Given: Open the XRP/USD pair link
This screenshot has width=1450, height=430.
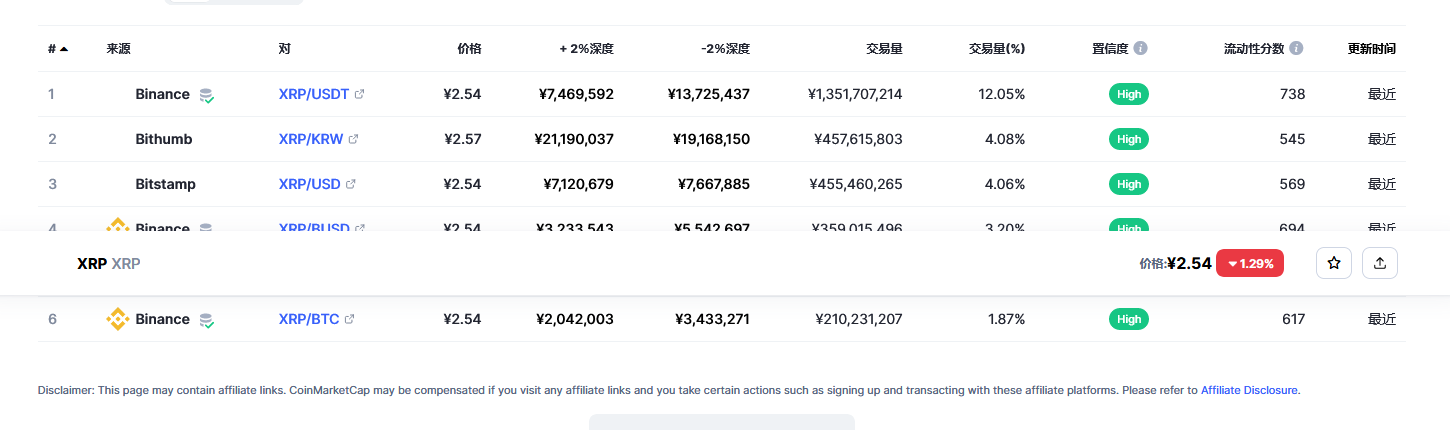Looking at the screenshot, I should (309, 184).
